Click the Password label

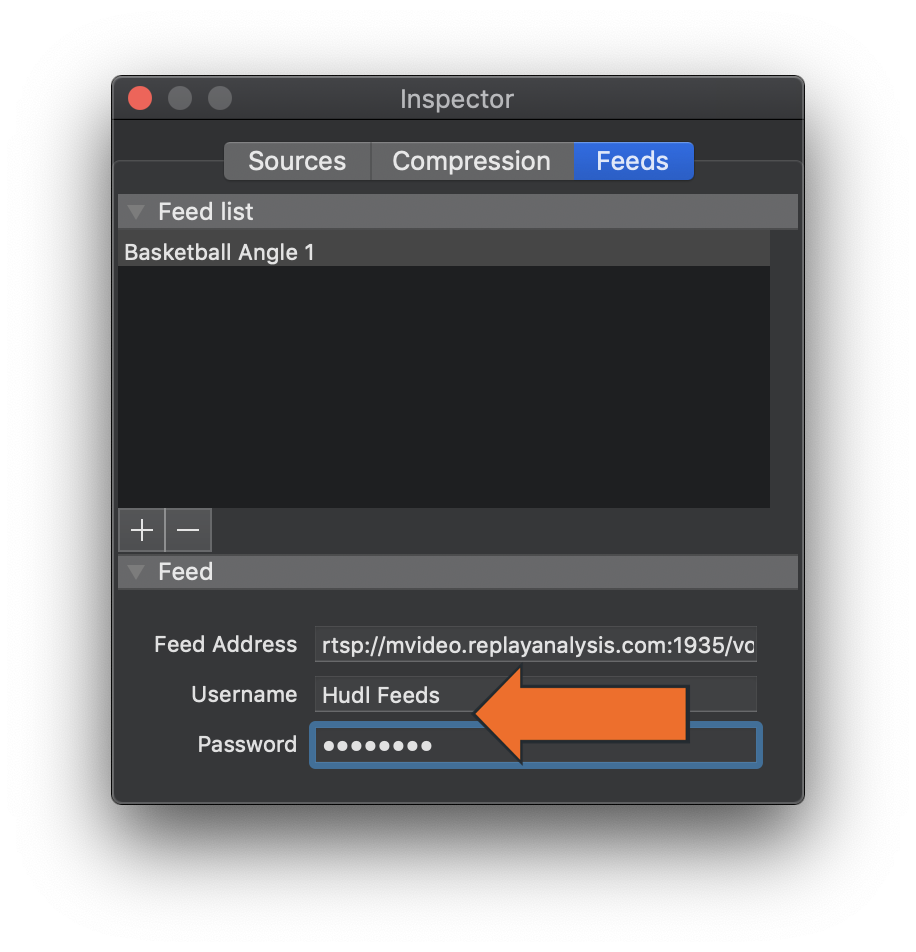[x=247, y=744]
